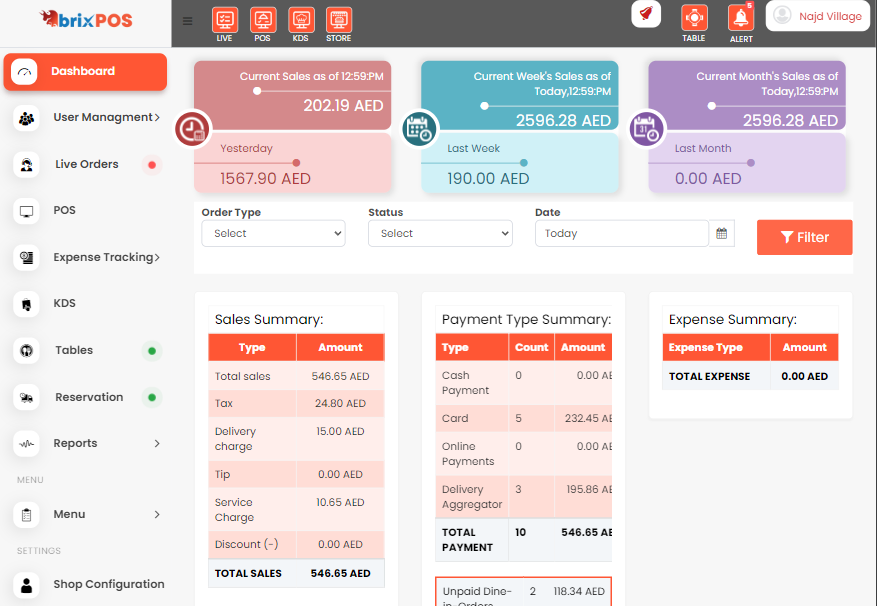Image resolution: width=877 pixels, height=606 pixels.
Task: Open the Status select dropdown
Action: point(440,234)
